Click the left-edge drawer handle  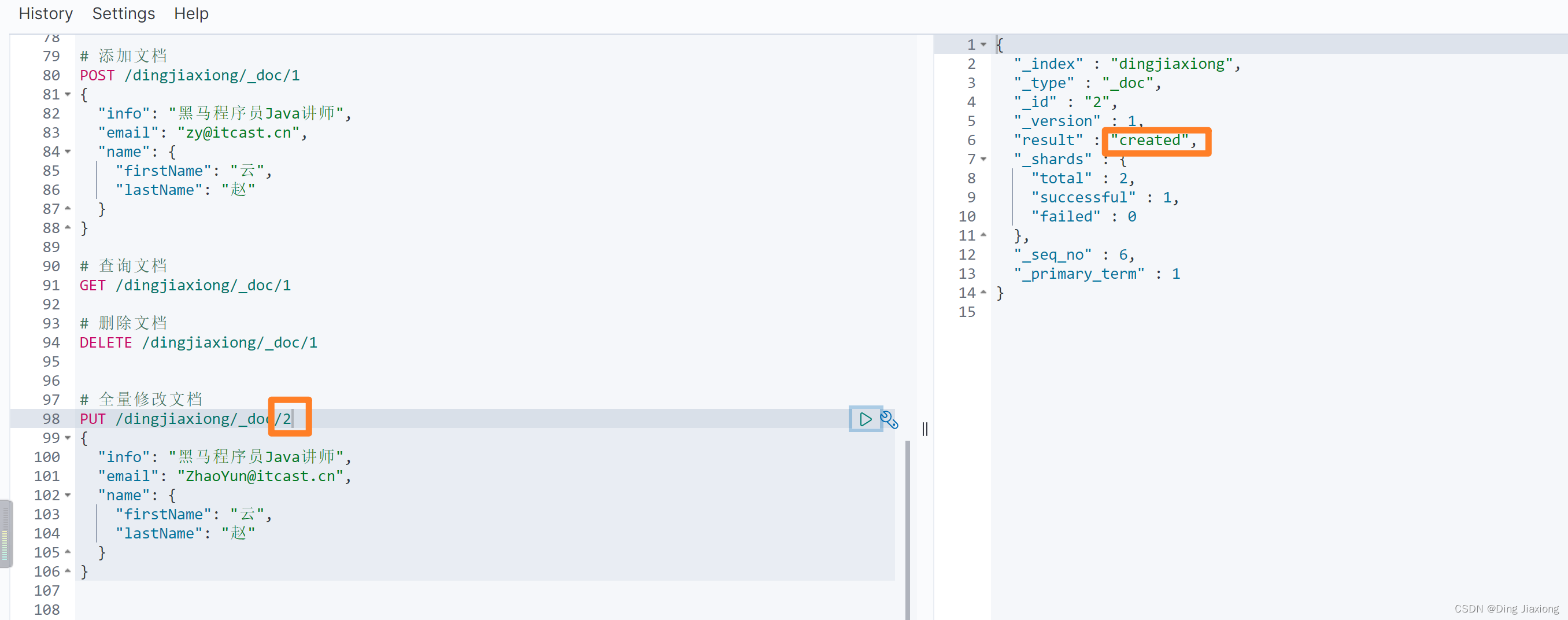pos(5,533)
